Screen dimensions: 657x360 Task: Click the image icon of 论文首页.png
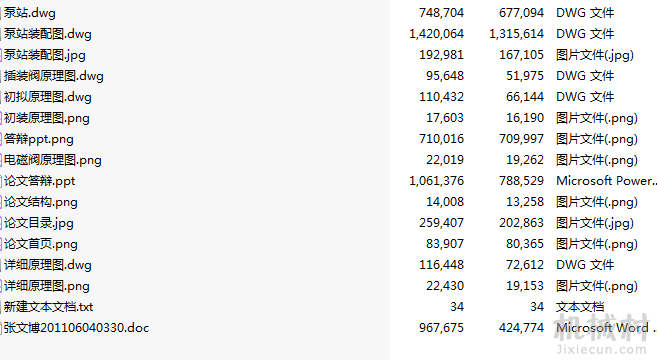pos(1,244)
